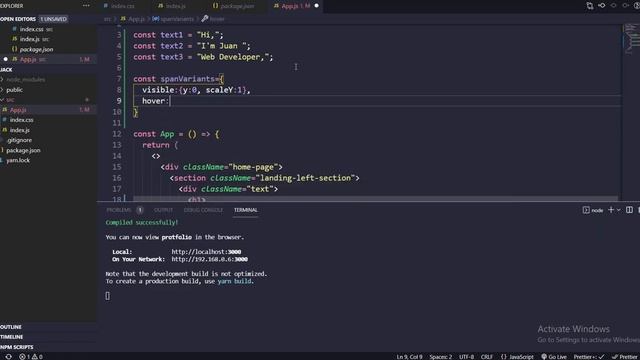The height and width of the screenshot is (360, 640).
Task: Open new terminal launch profile dropdown
Action: click(619, 210)
